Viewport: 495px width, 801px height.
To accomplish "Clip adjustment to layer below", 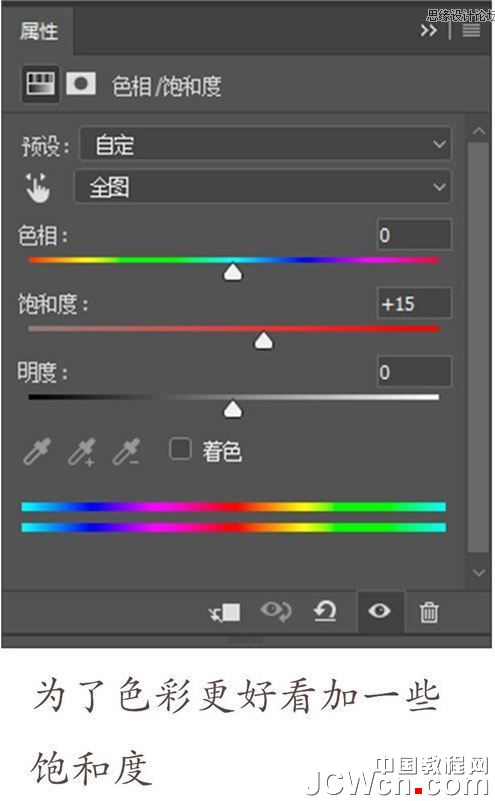I will tap(225, 612).
